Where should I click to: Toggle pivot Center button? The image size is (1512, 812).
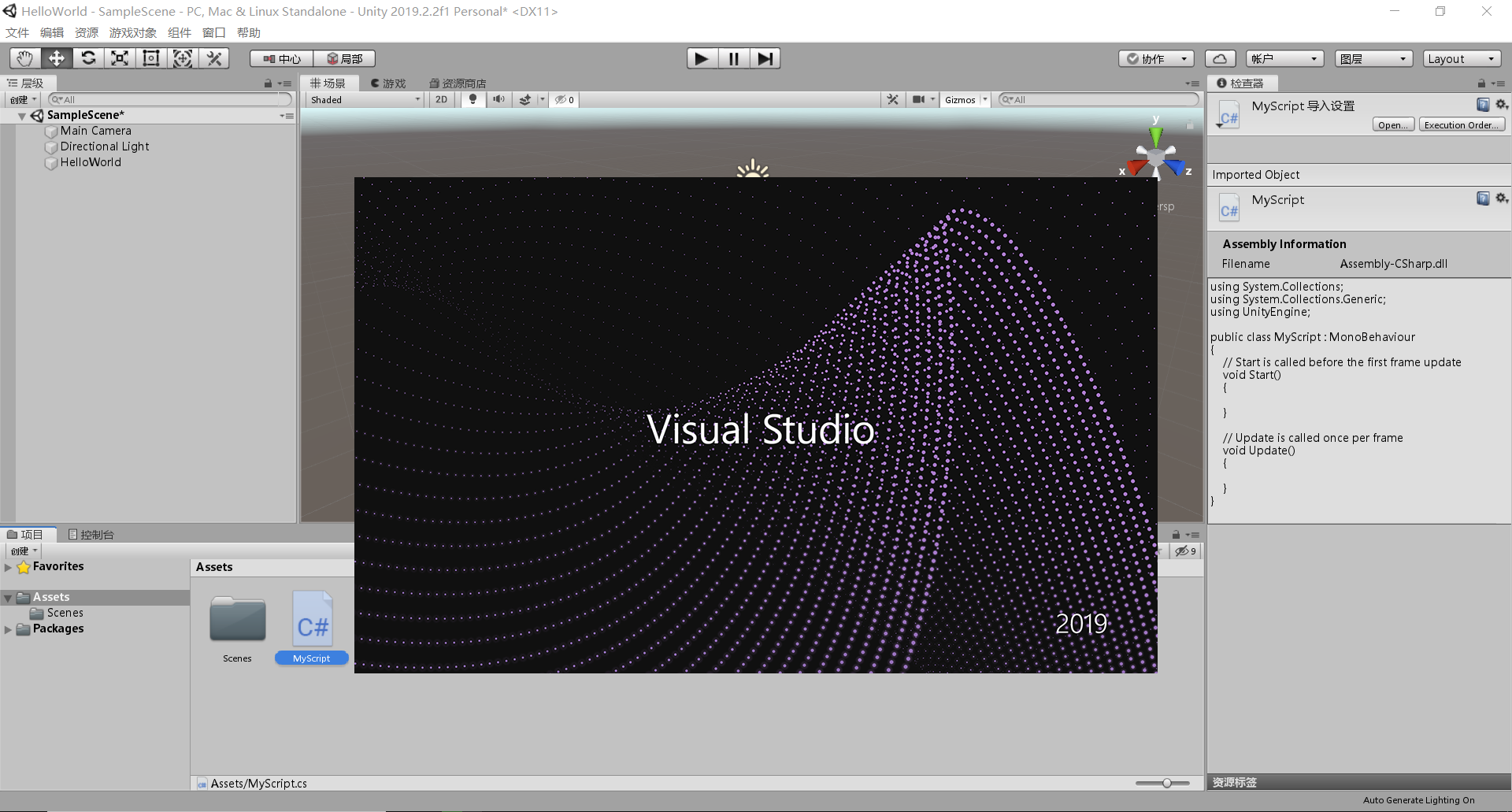282,59
